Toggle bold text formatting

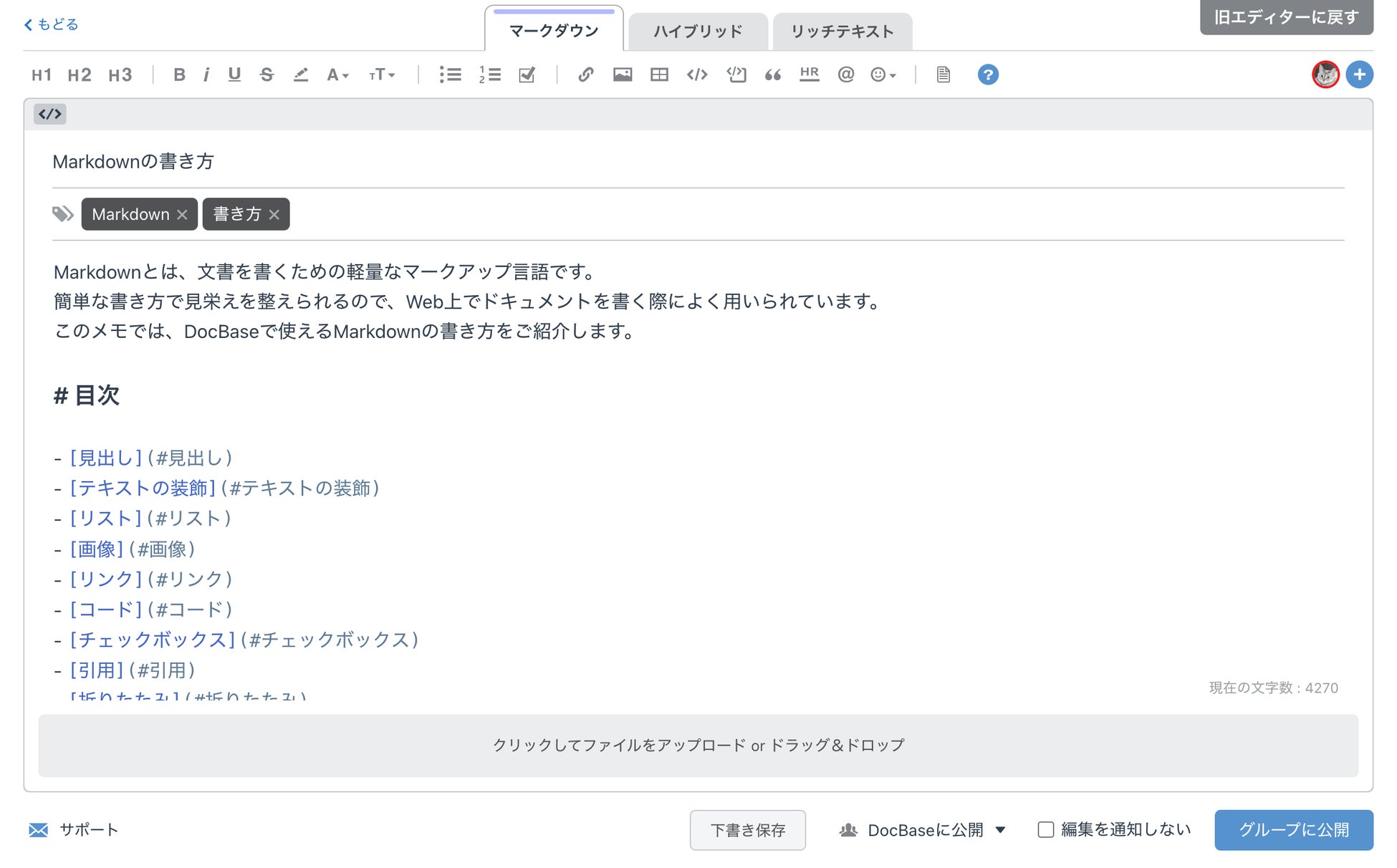[179, 74]
